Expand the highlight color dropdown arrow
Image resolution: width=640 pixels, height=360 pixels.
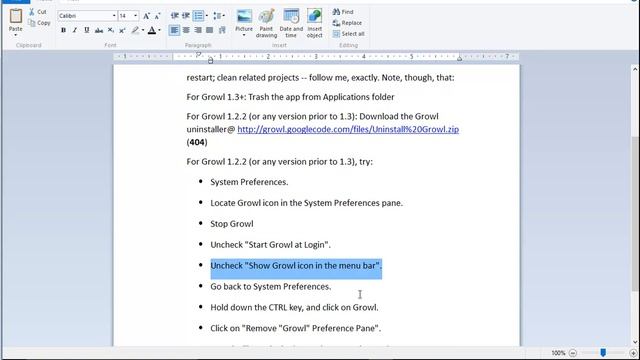(x=143, y=30)
